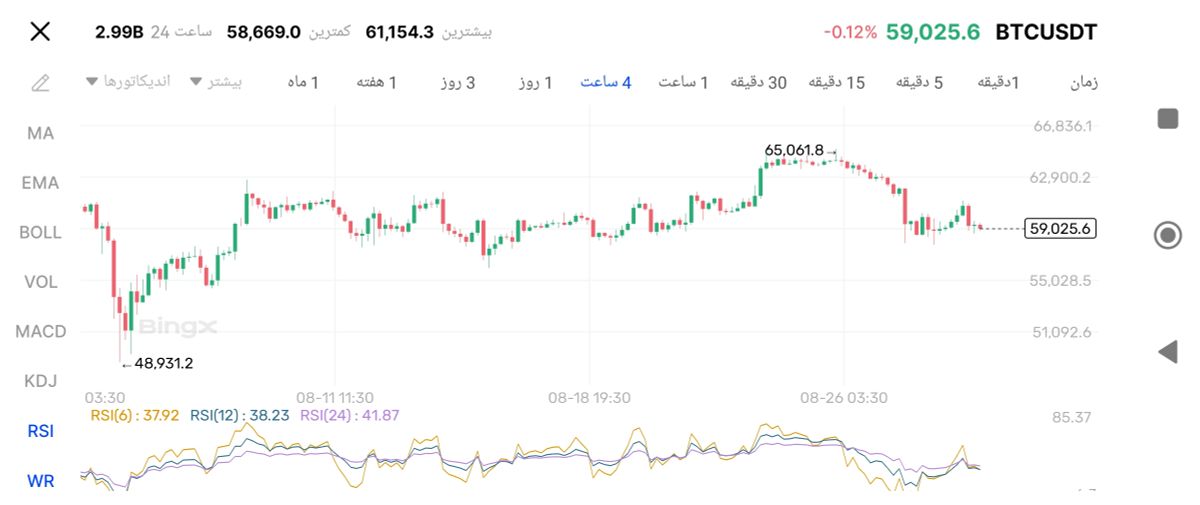Turn on the KDJ indicator
This screenshot has height=505, width=1200.
click(41, 380)
